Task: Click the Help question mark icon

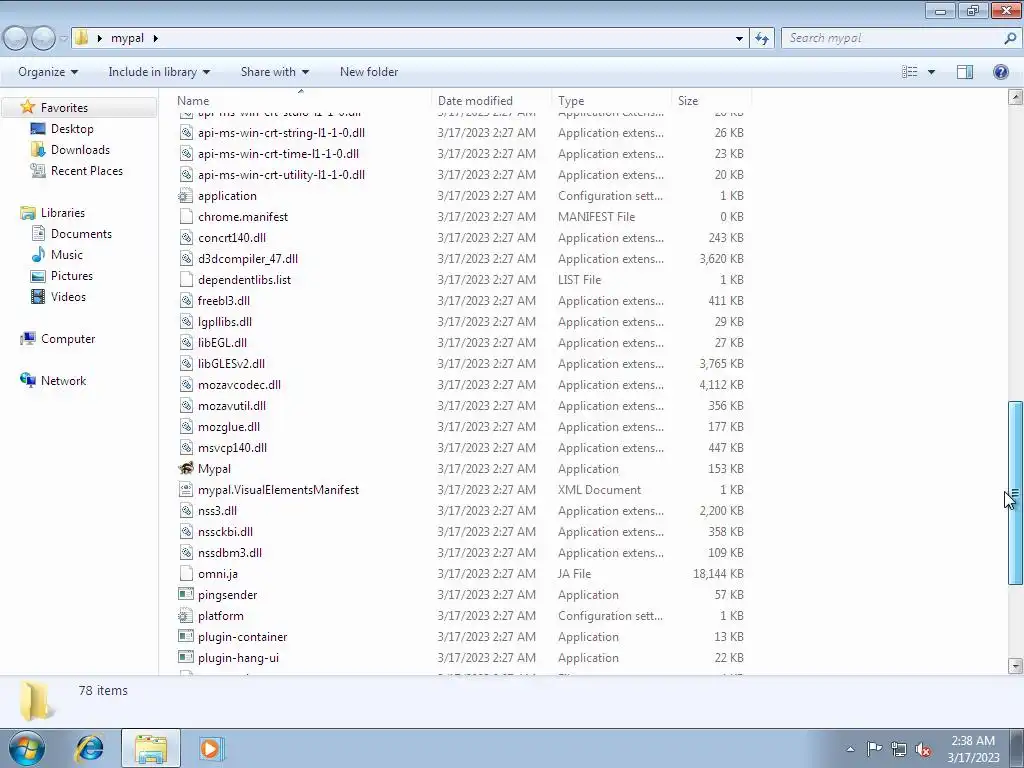Action: (x=1000, y=72)
